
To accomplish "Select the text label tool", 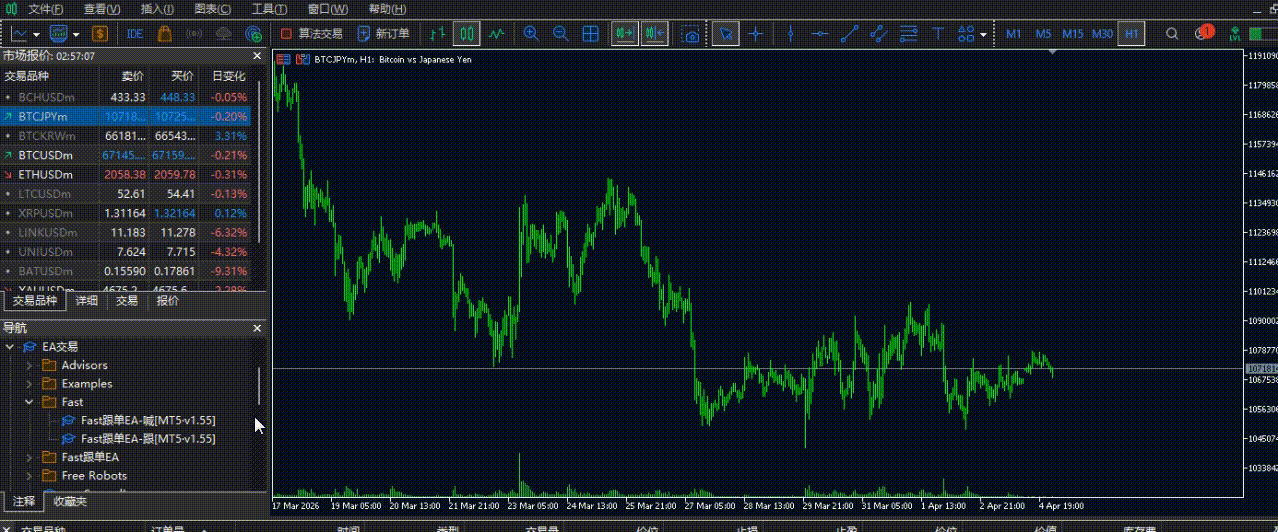I will click(x=938, y=33).
